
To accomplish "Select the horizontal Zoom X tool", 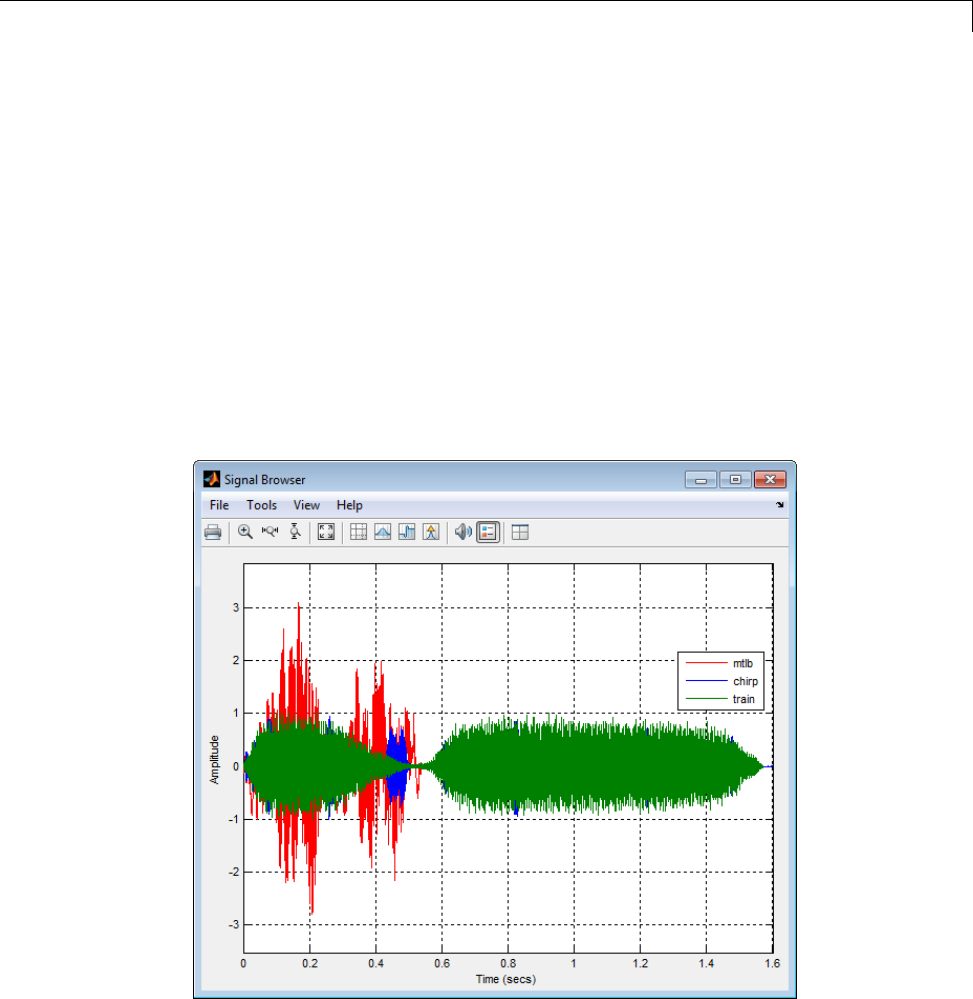I will click(270, 532).
